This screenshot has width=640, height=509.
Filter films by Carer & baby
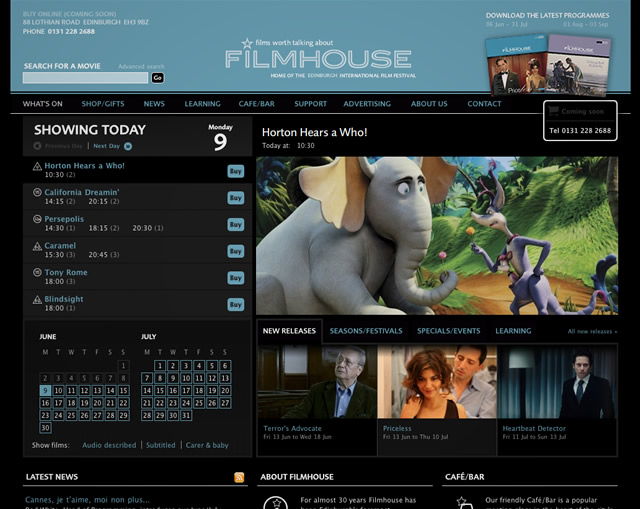pos(207,445)
